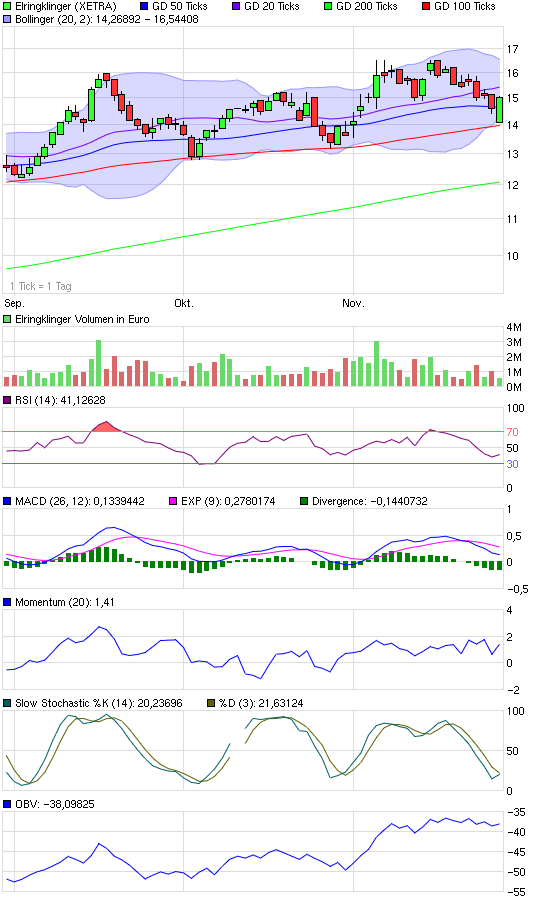Click the purple GD 20 Ticks legend swatch
Screen dimensions: 545x913
click(x=236, y=6)
